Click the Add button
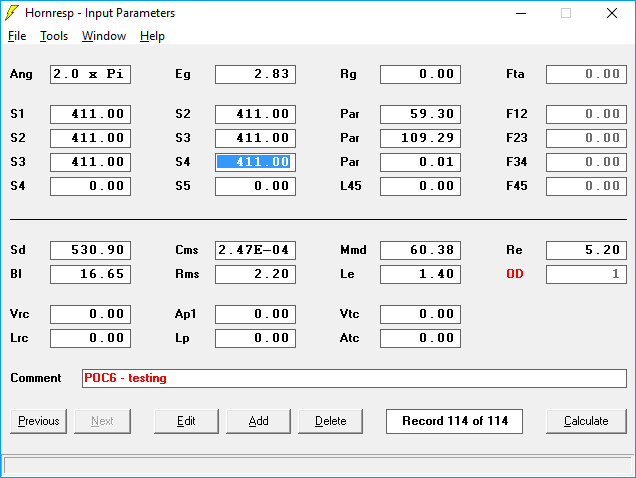 258,421
